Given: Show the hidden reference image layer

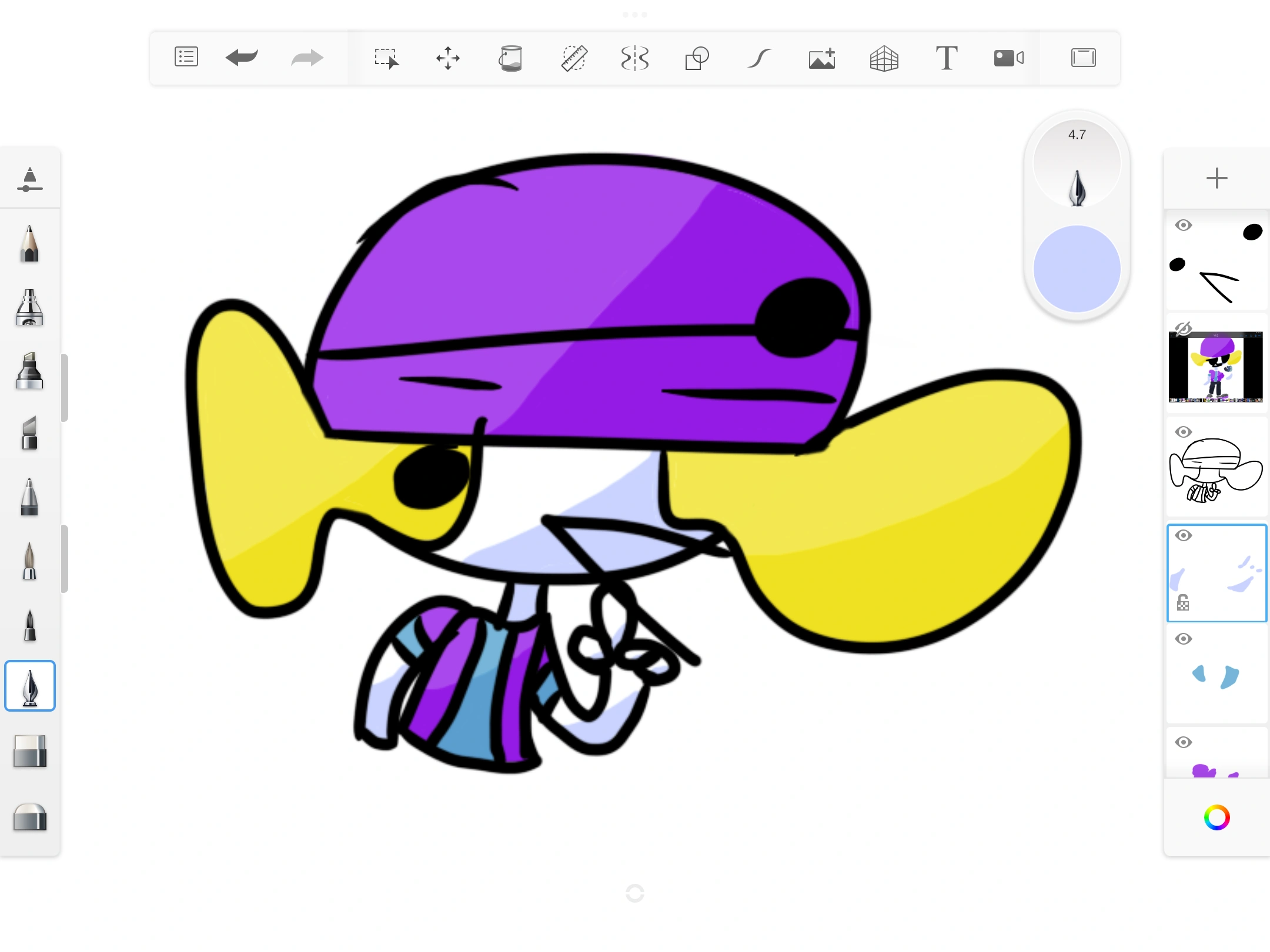Looking at the screenshot, I should click(x=1184, y=328).
